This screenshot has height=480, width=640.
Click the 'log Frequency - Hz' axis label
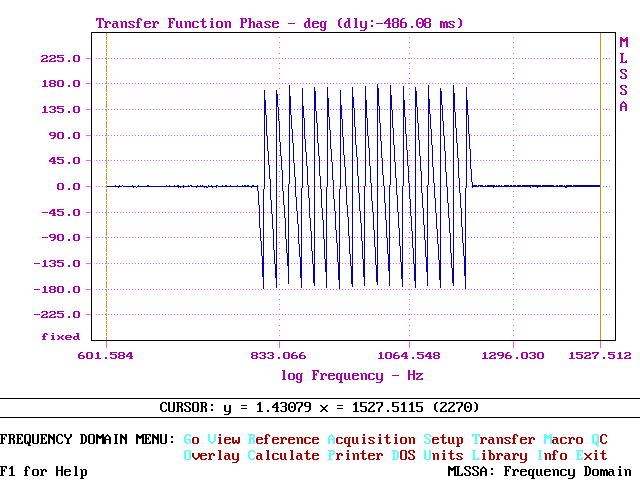click(352, 376)
